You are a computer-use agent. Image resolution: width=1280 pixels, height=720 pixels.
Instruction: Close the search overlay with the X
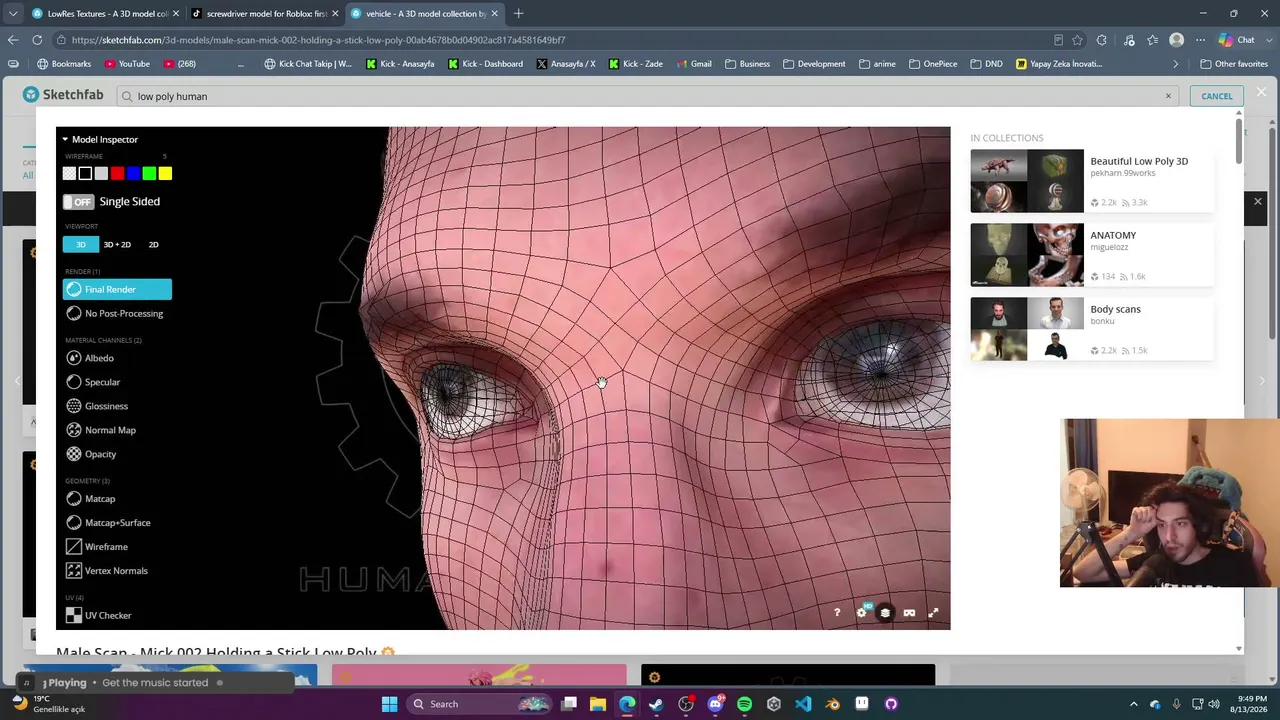point(1261,93)
